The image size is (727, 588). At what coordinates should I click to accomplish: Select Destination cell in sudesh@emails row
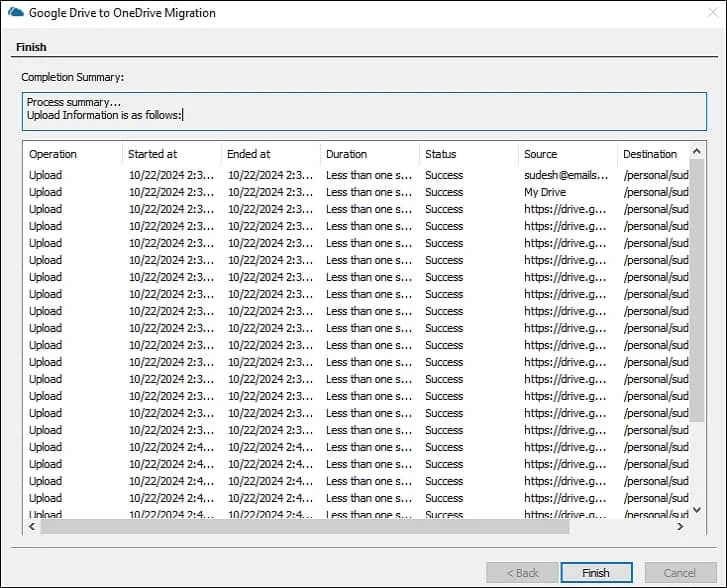click(656, 175)
